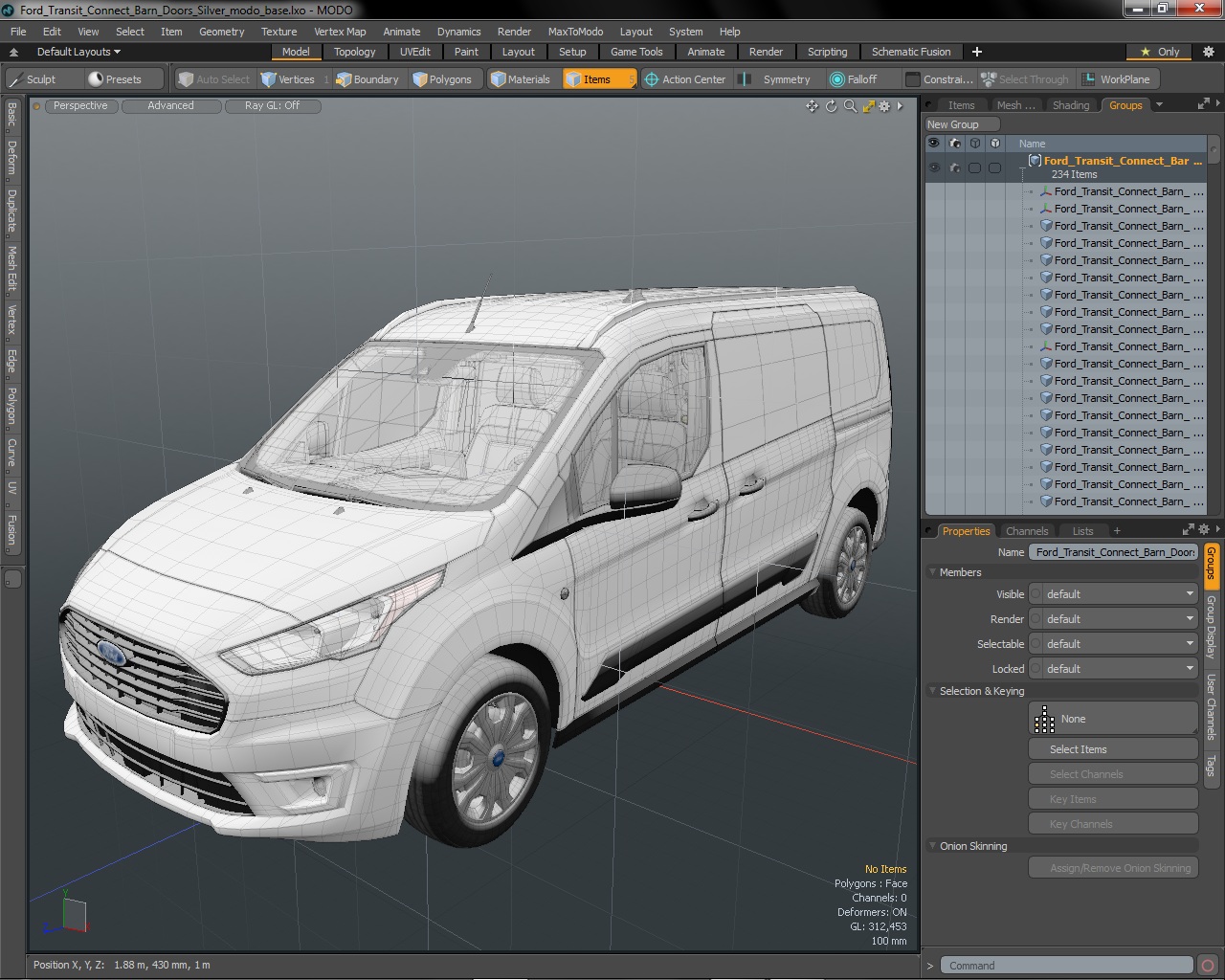Viewport: 1225px width, 980px height.
Task: Click the axis gizmo in viewport corner
Action: click(x=65, y=913)
